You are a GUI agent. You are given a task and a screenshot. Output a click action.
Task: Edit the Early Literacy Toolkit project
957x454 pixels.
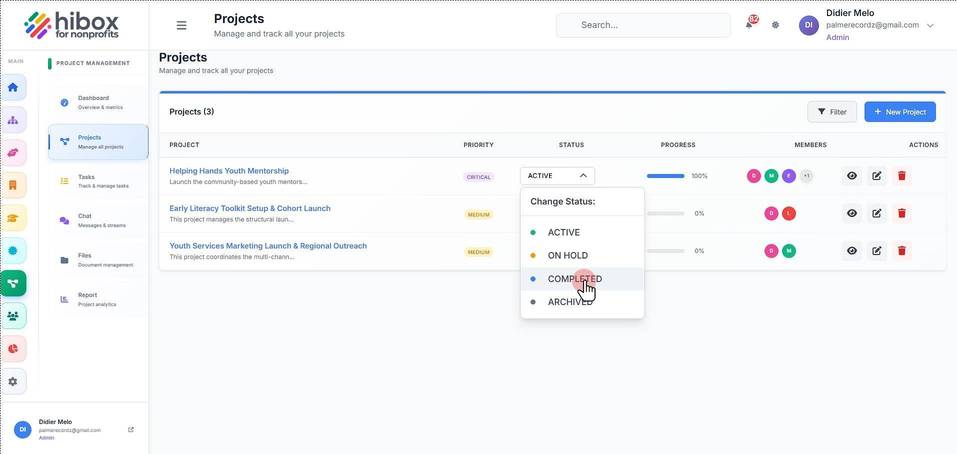tap(876, 214)
